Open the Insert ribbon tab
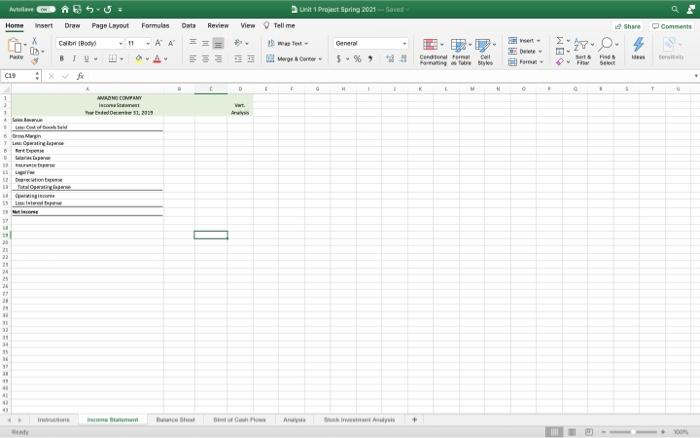 point(44,25)
